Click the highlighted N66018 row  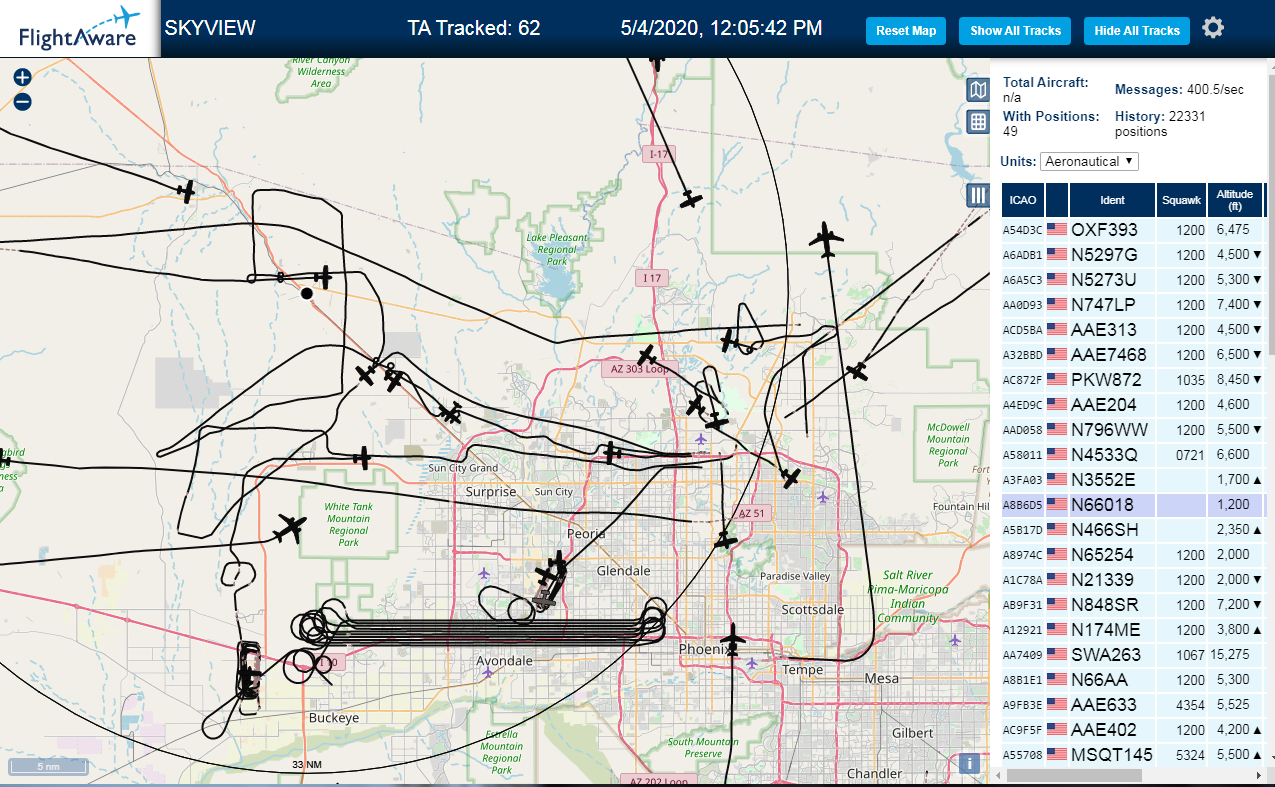point(1133,505)
